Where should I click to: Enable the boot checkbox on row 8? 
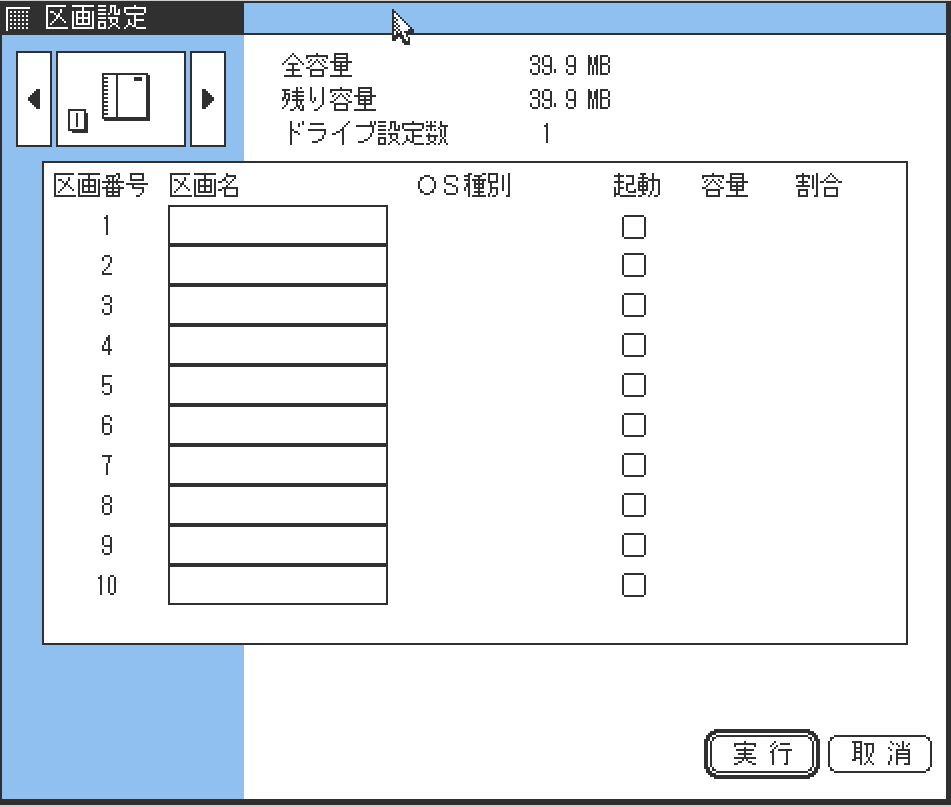tap(634, 505)
